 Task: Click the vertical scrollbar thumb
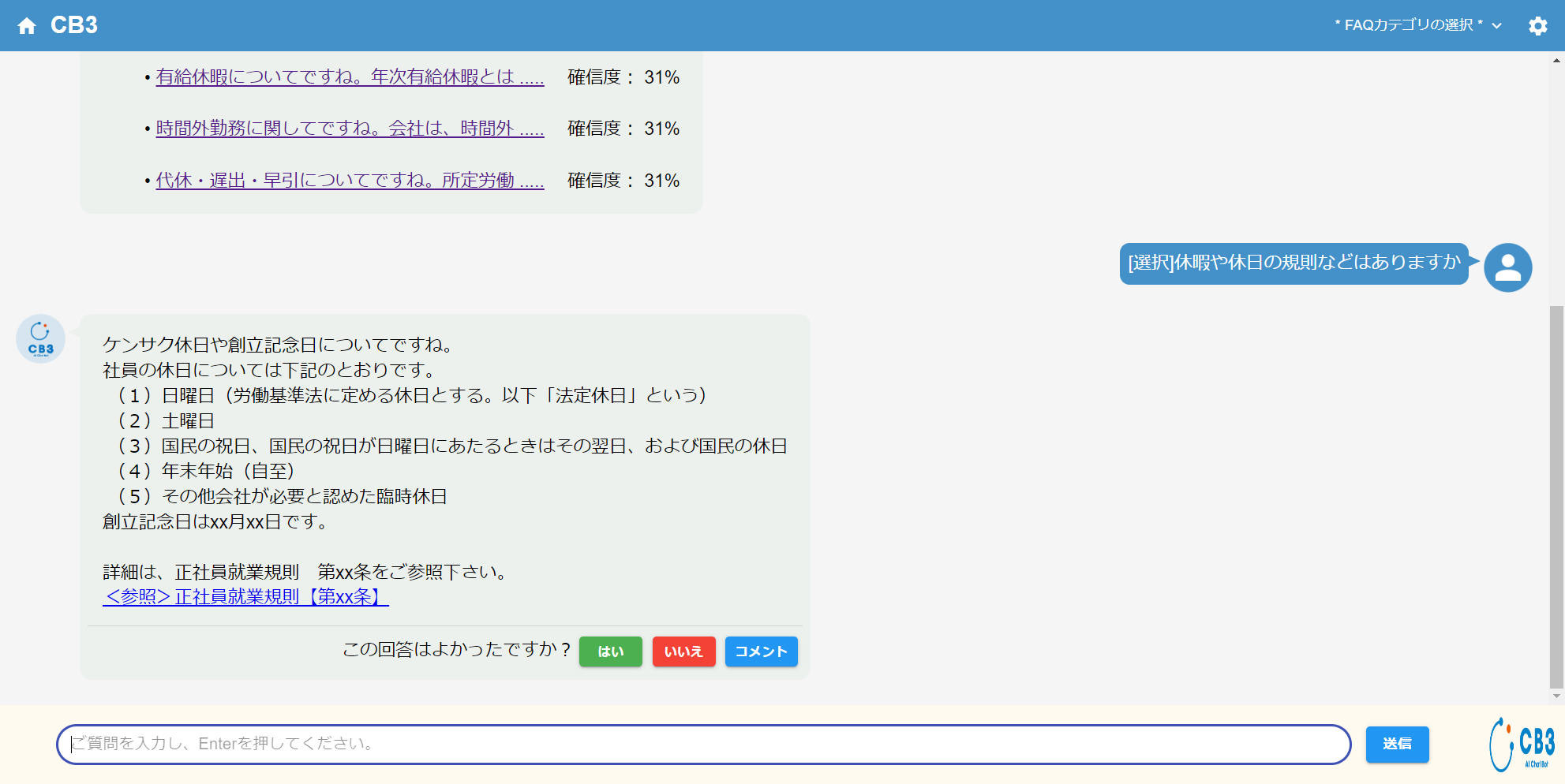(x=1556, y=497)
